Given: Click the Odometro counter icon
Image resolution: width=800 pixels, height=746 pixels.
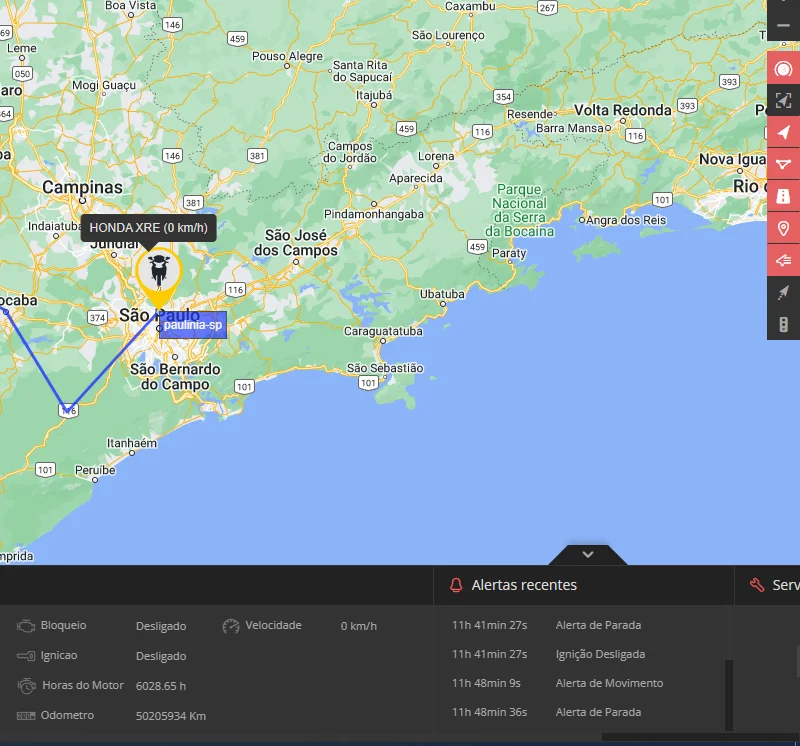Looking at the screenshot, I should [x=26, y=716].
